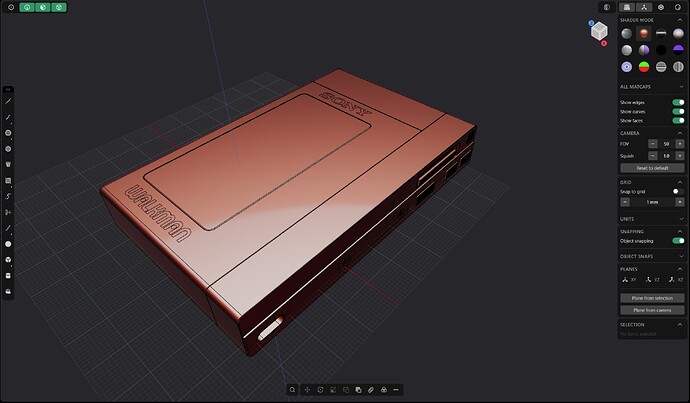Select the YZ construction plane
The width and height of the screenshot is (690, 403).
(x=653, y=280)
